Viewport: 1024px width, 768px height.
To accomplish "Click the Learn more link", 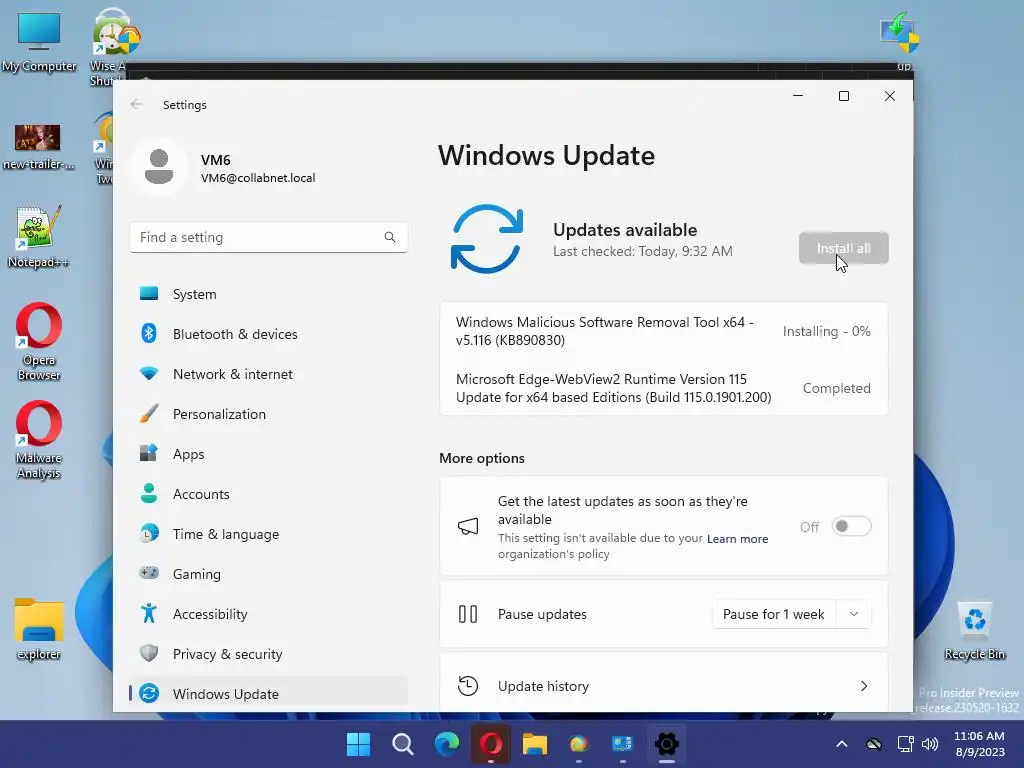I will coord(737,539).
